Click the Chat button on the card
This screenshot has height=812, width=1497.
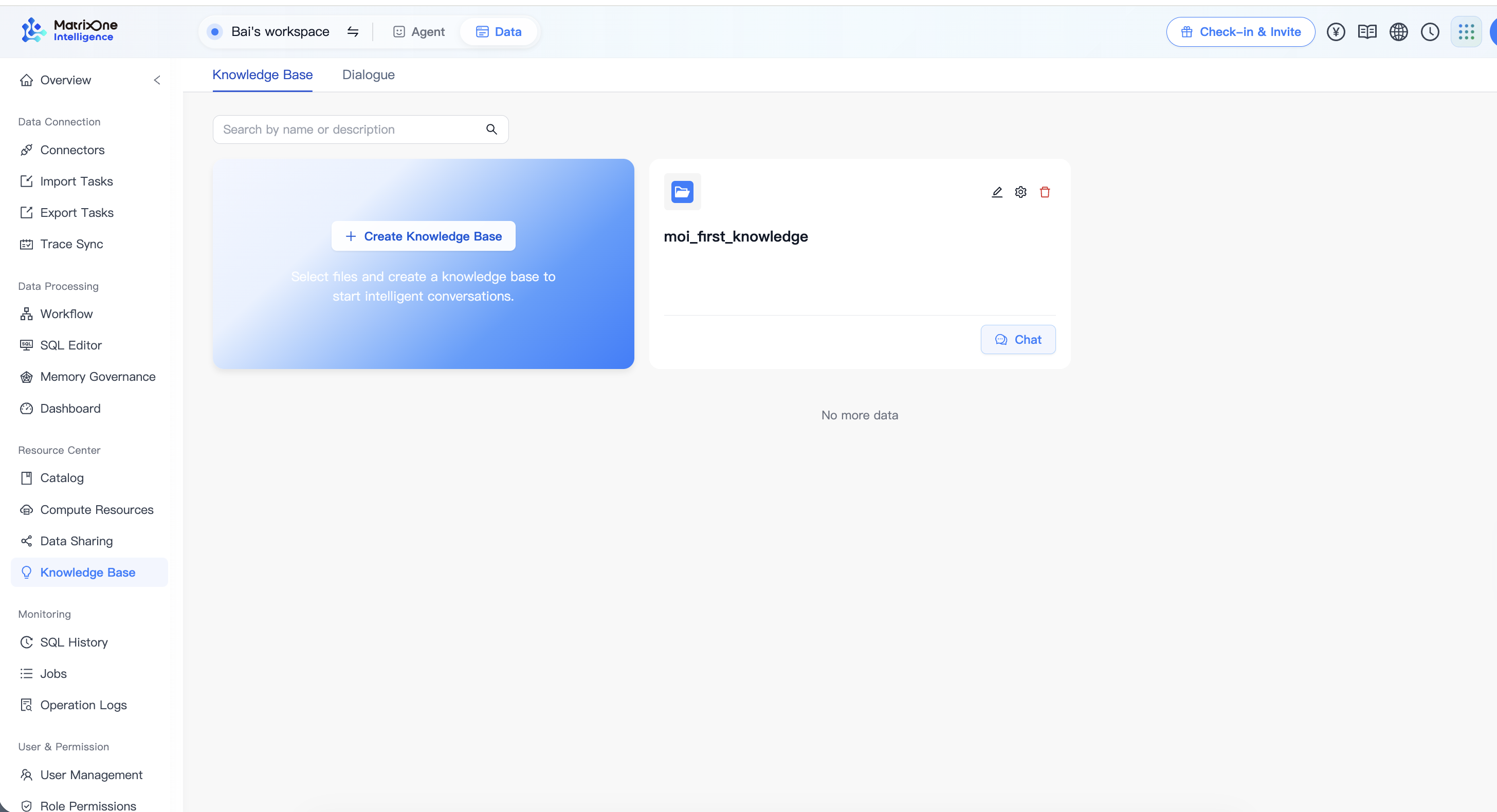(1018, 340)
